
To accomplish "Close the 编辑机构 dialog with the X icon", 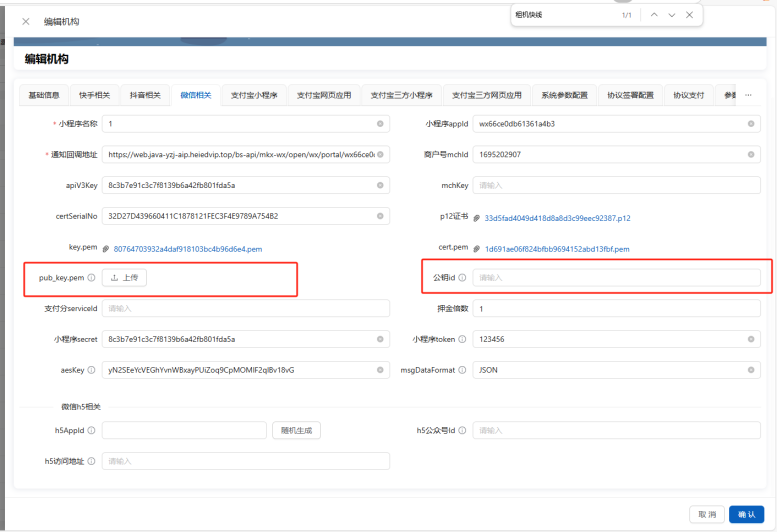I will coord(26,21).
